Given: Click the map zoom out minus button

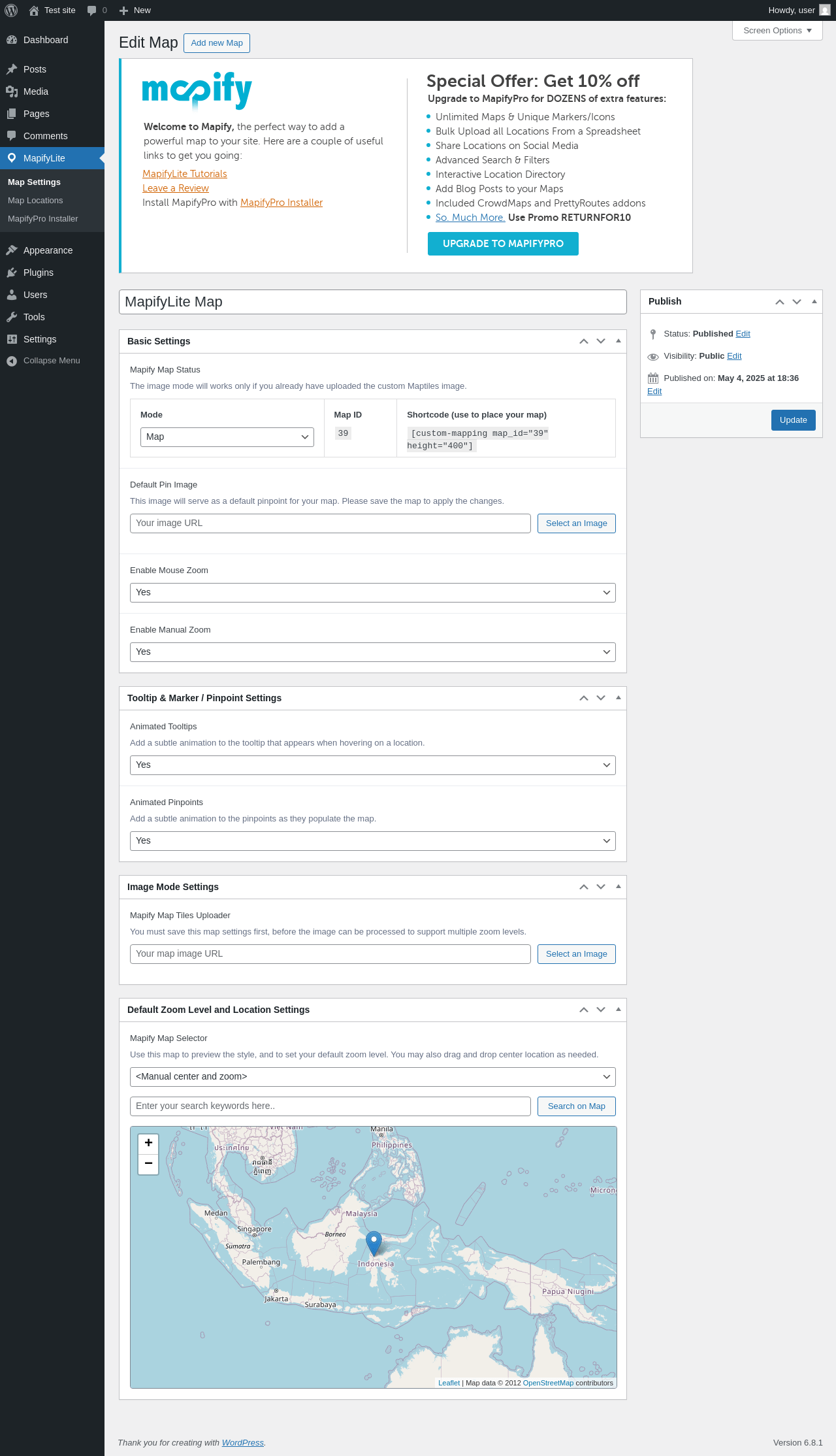Looking at the screenshot, I should pyautogui.click(x=148, y=1164).
